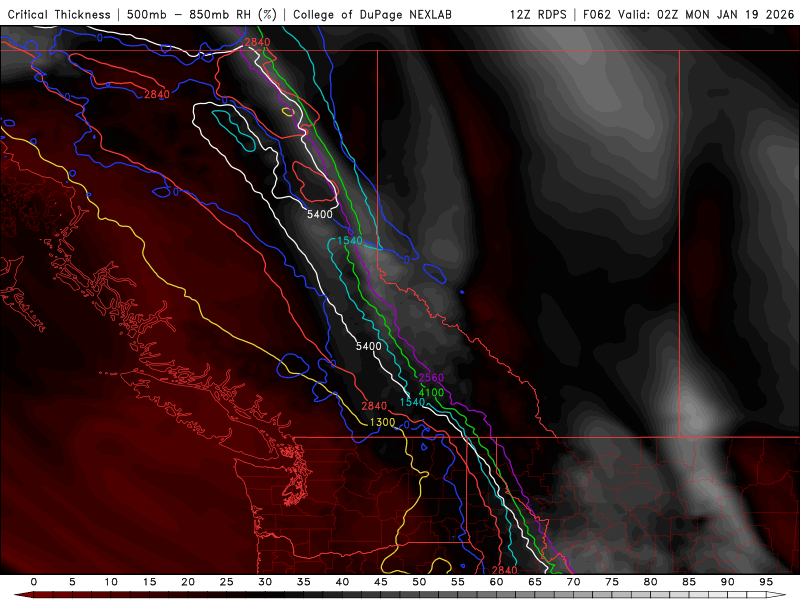Click colorbar tick value 25
The height and width of the screenshot is (600, 800).
tap(227, 582)
